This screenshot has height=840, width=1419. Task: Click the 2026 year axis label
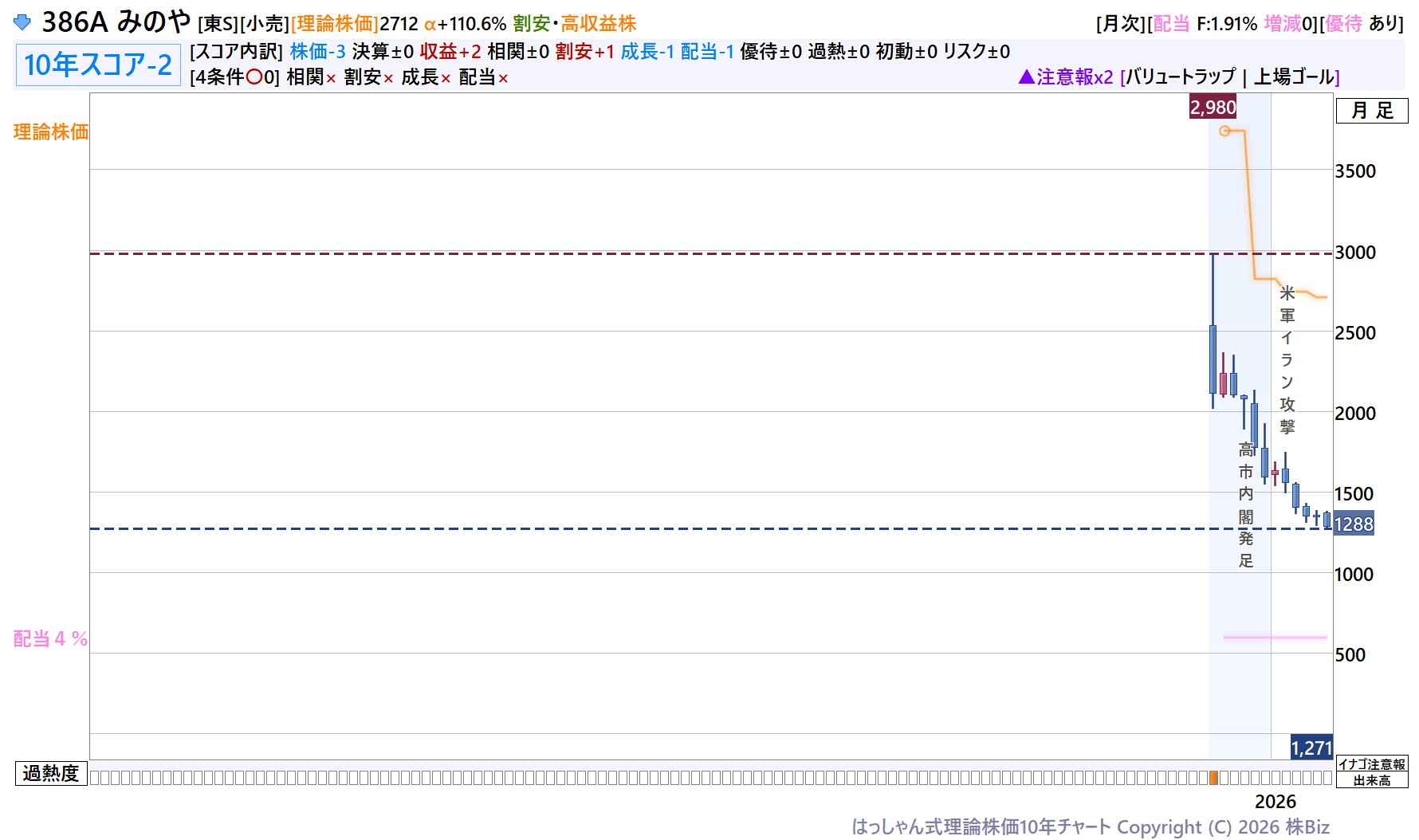[x=1276, y=802]
